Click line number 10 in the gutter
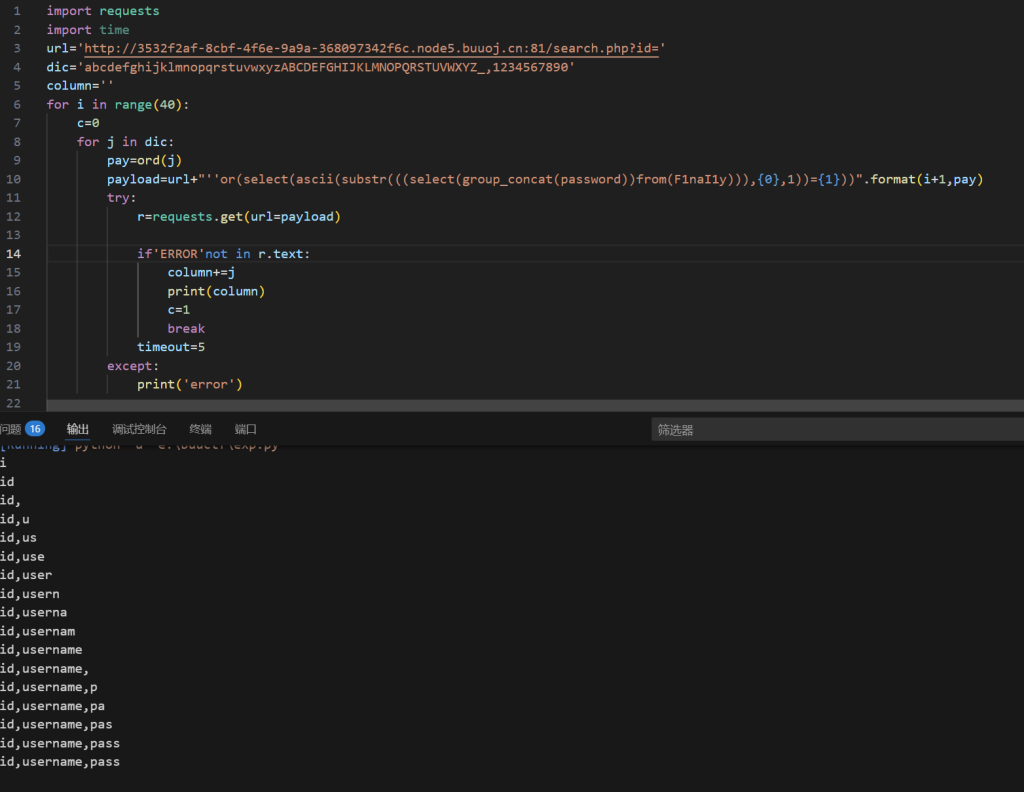 pyautogui.click(x=13, y=179)
